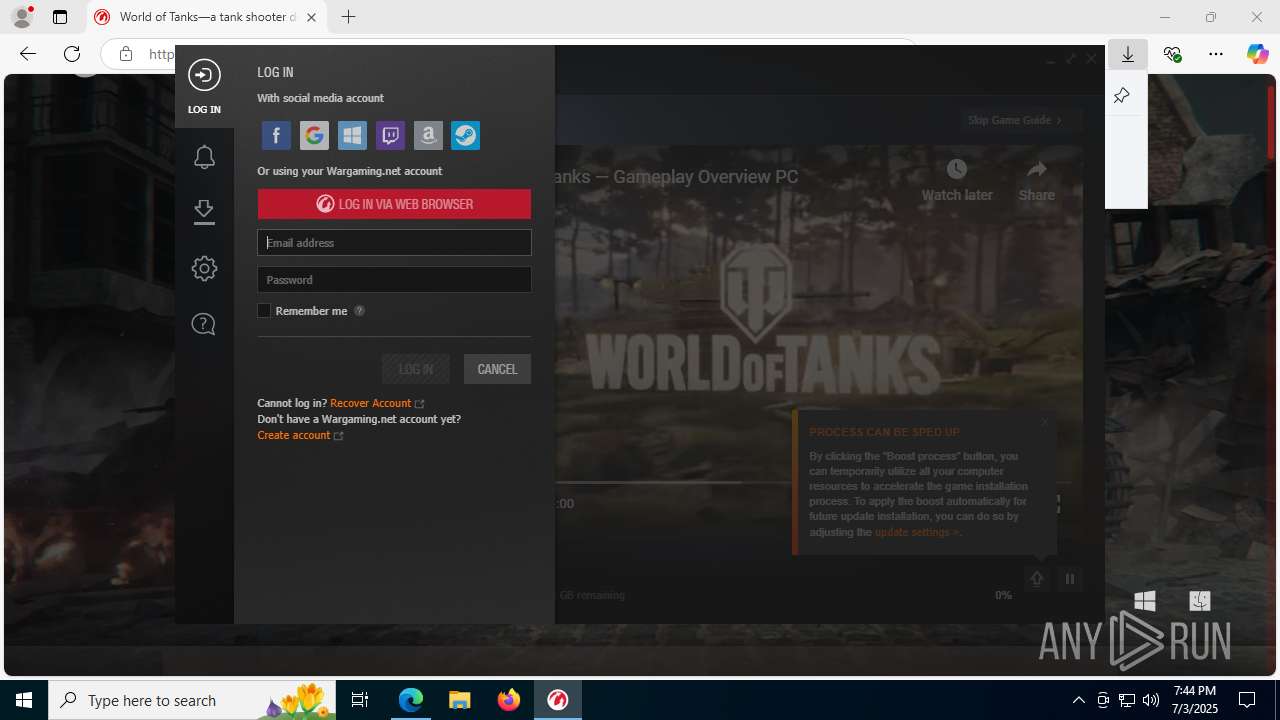
Task: Open Task View on taskbar
Action: [x=361, y=700]
